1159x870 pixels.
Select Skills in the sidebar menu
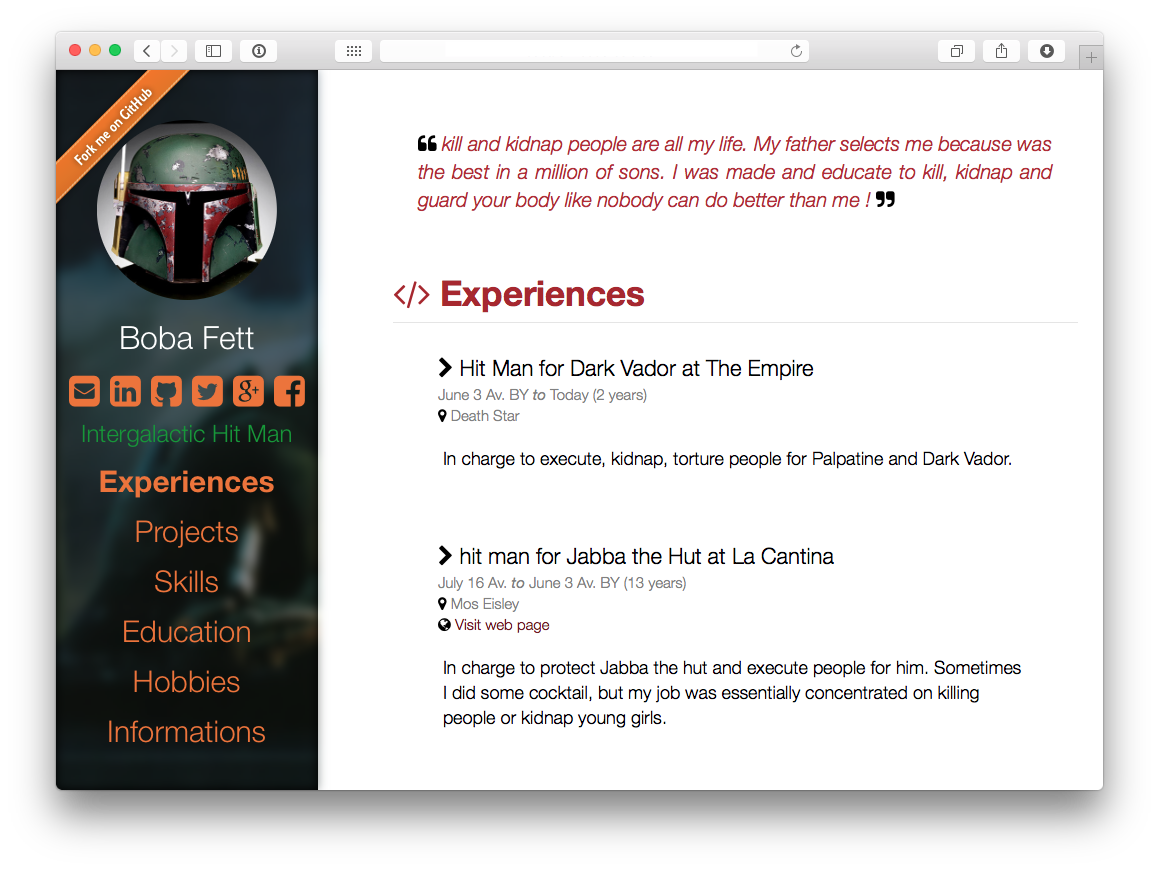pos(186,582)
